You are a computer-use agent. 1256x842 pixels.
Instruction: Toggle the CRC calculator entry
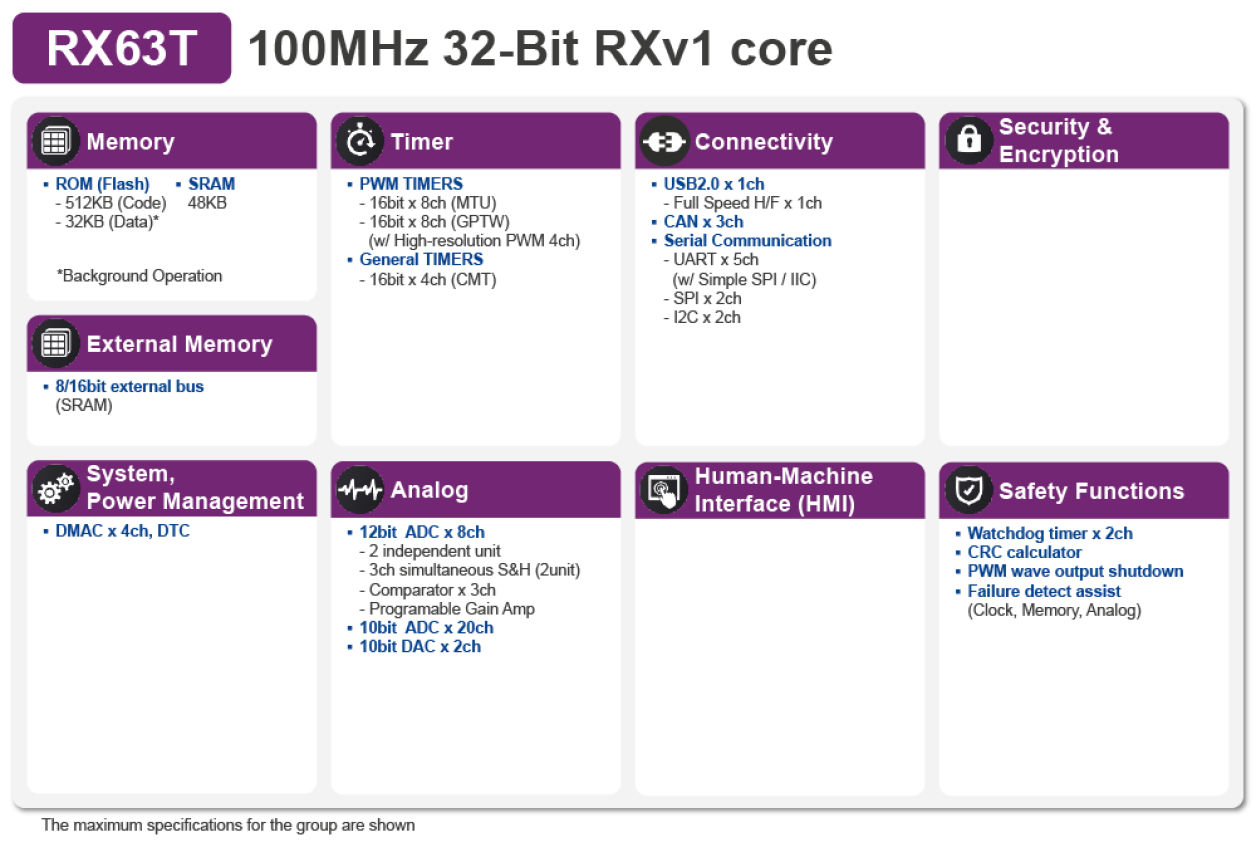click(x=1024, y=552)
